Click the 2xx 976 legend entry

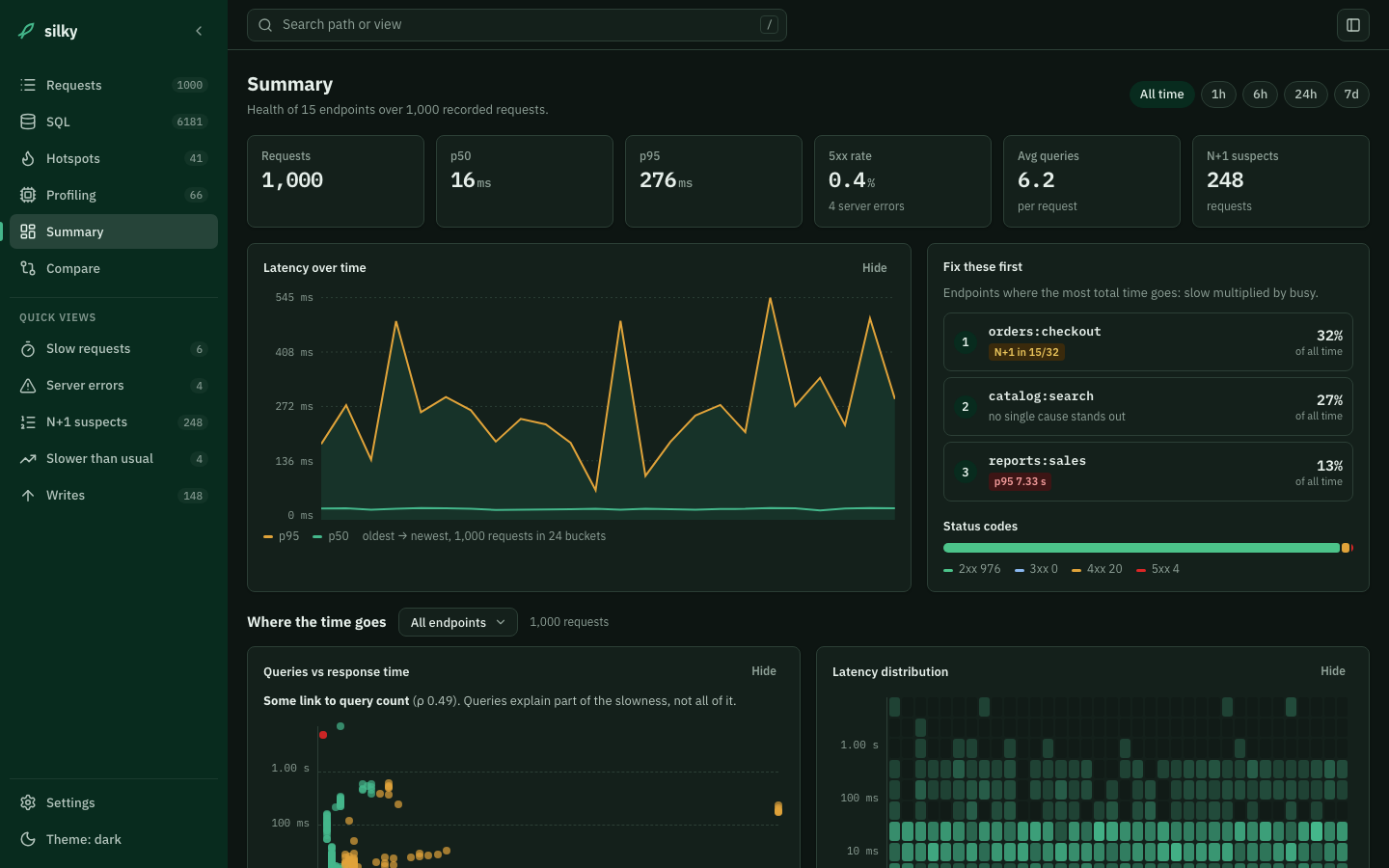pyautogui.click(x=972, y=569)
